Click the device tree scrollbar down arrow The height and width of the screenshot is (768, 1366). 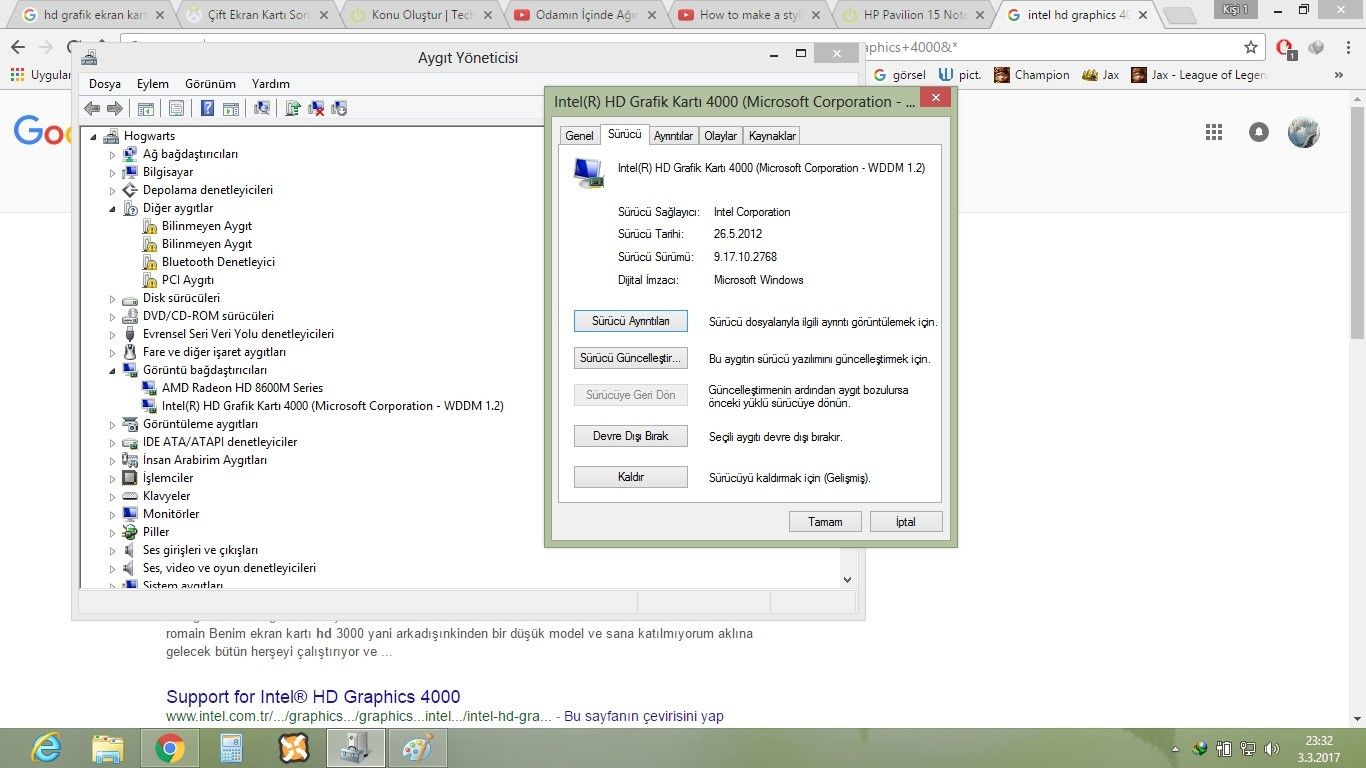[847, 579]
